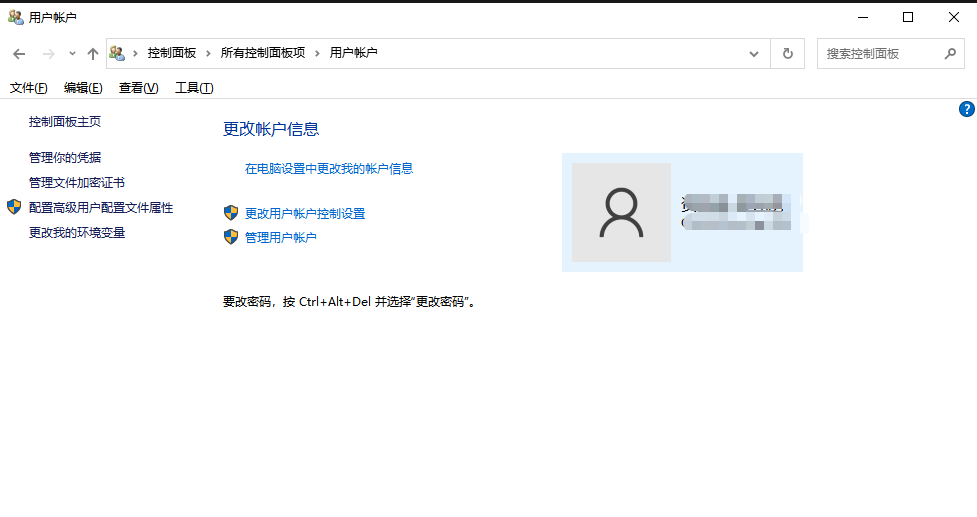Click the user avatar picture

pyautogui.click(x=621, y=212)
